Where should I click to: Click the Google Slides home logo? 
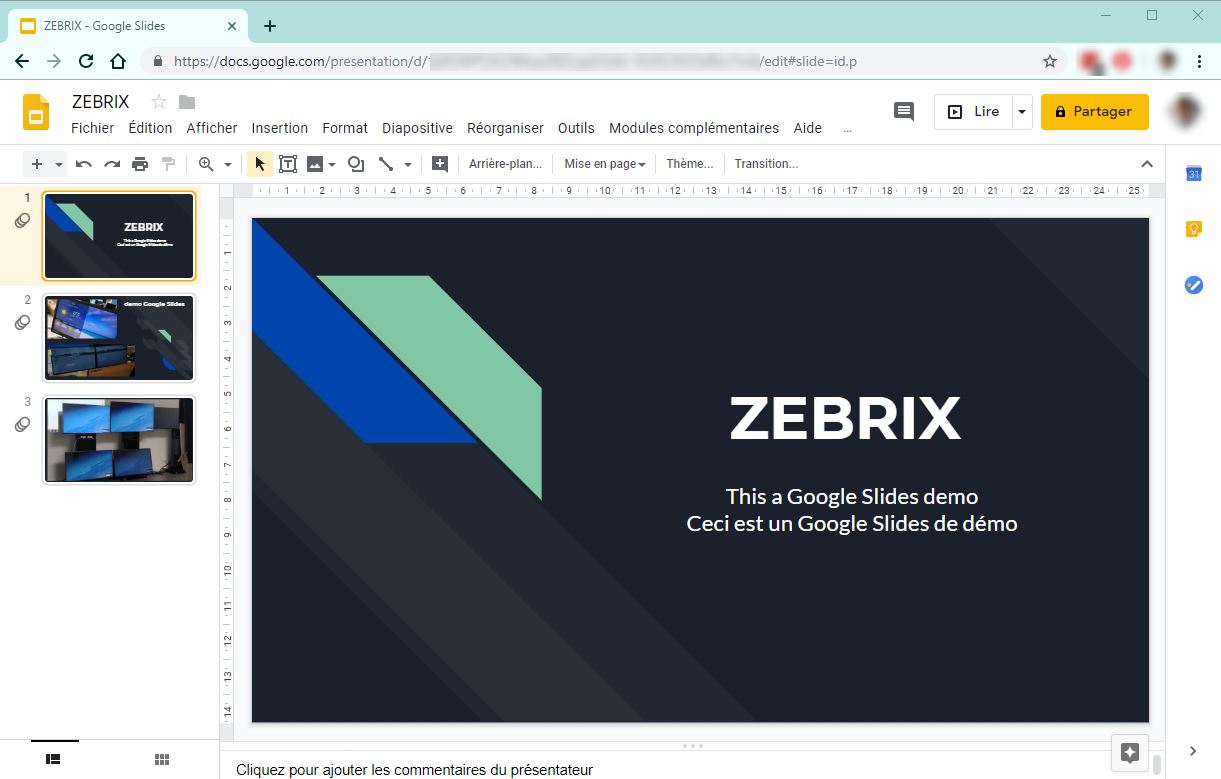click(36, 112)
